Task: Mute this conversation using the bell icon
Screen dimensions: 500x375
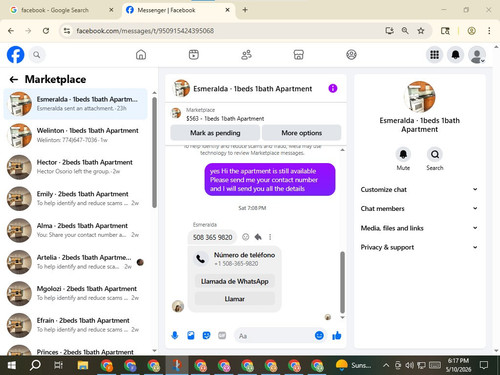Action: coord(403,154)
